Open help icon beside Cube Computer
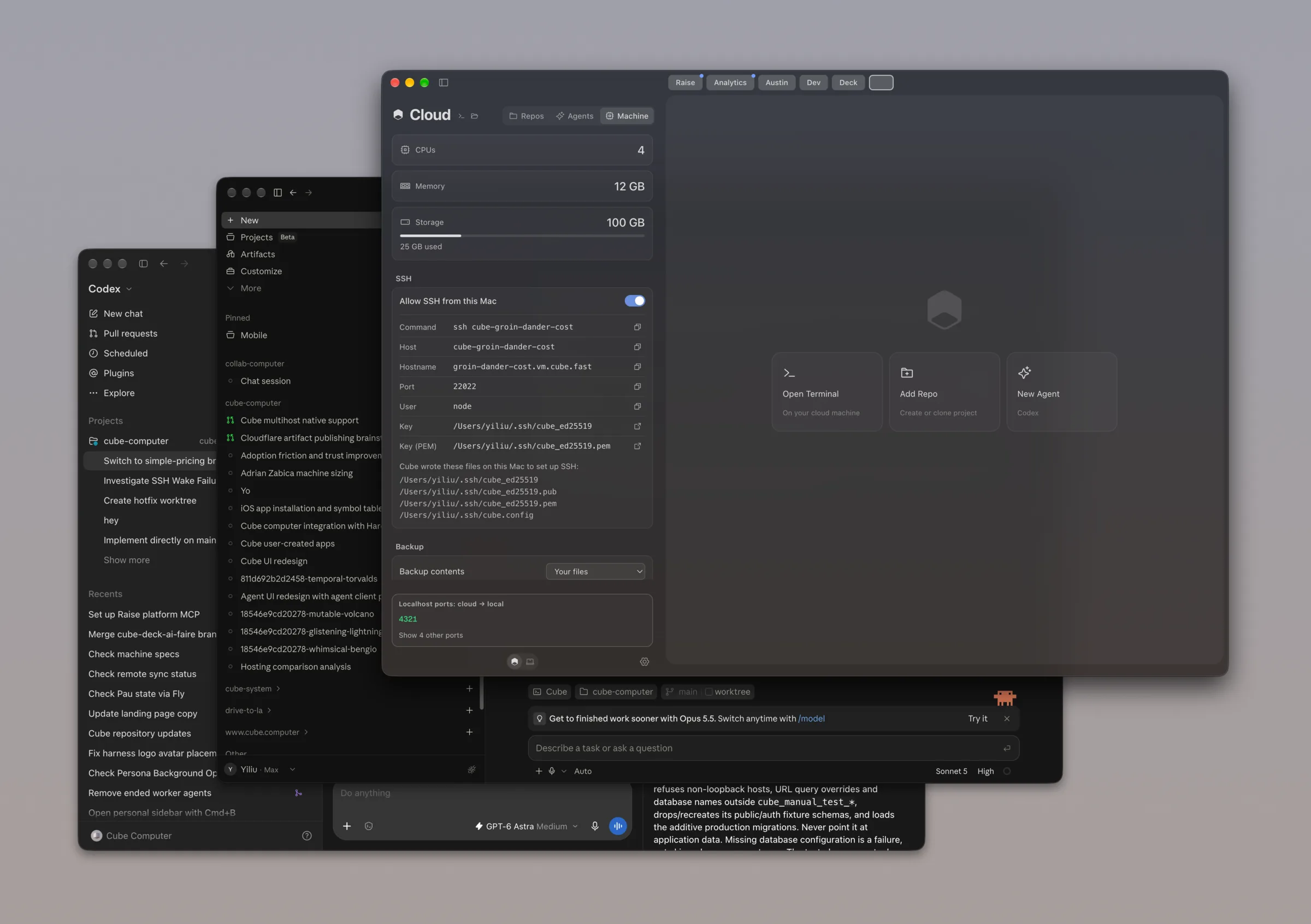 tap(307, 836)
